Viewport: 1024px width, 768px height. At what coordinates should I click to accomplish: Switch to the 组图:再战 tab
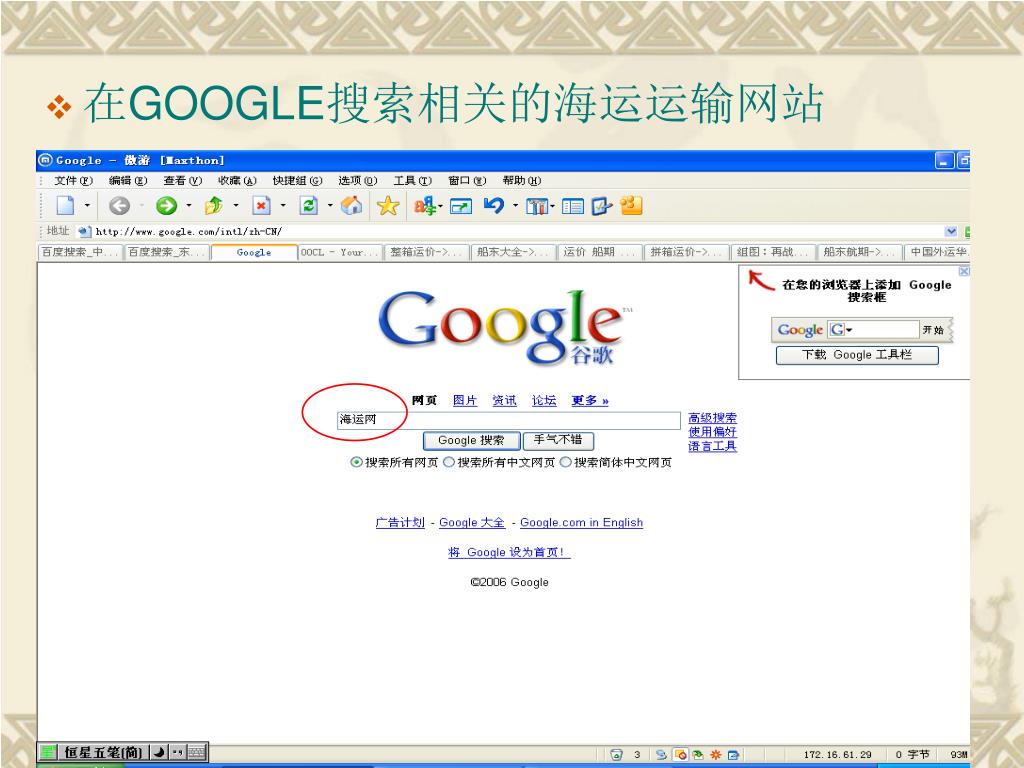pos(773,252)
